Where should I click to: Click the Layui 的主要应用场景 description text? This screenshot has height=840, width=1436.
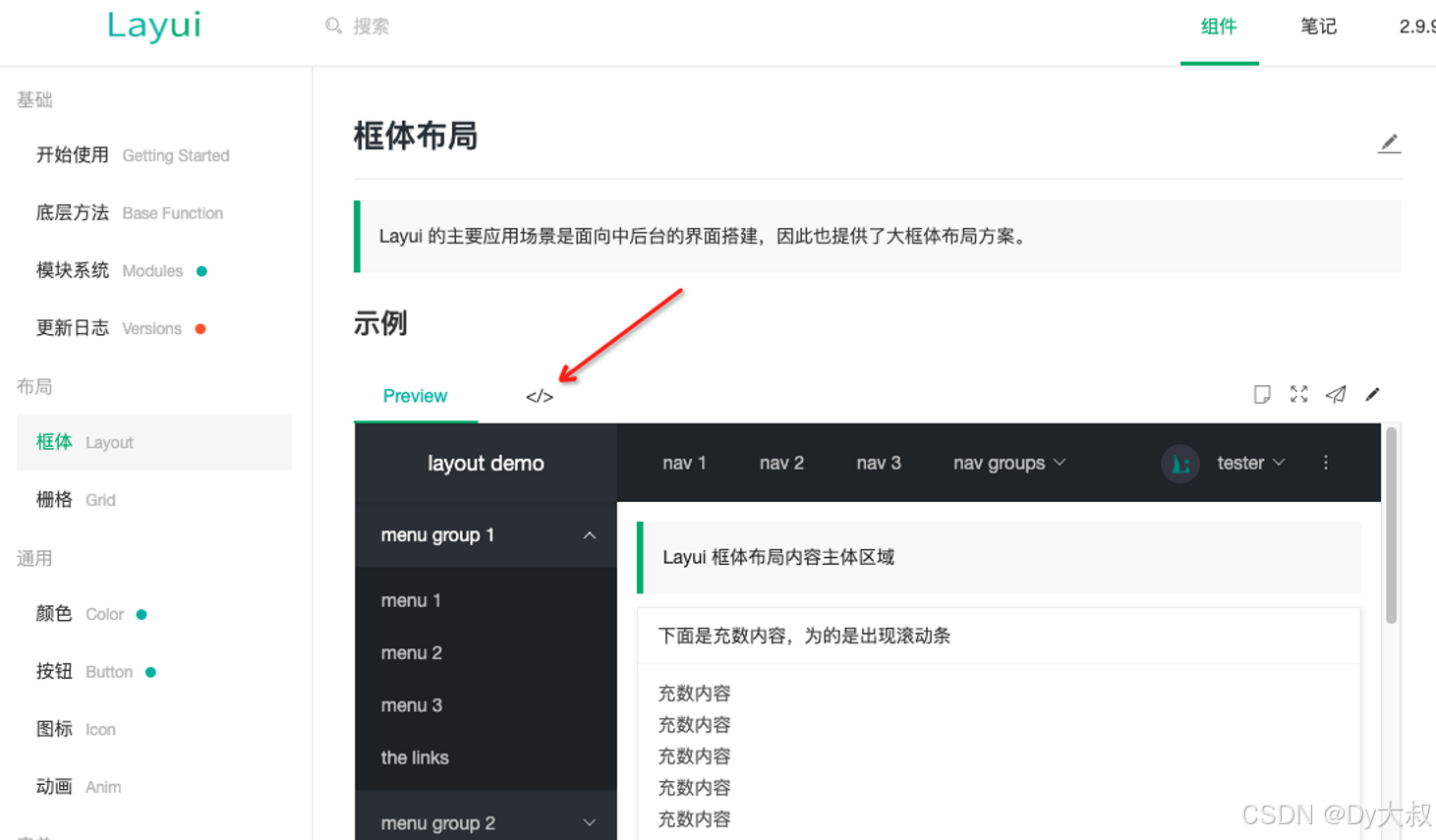click(703, 236)
